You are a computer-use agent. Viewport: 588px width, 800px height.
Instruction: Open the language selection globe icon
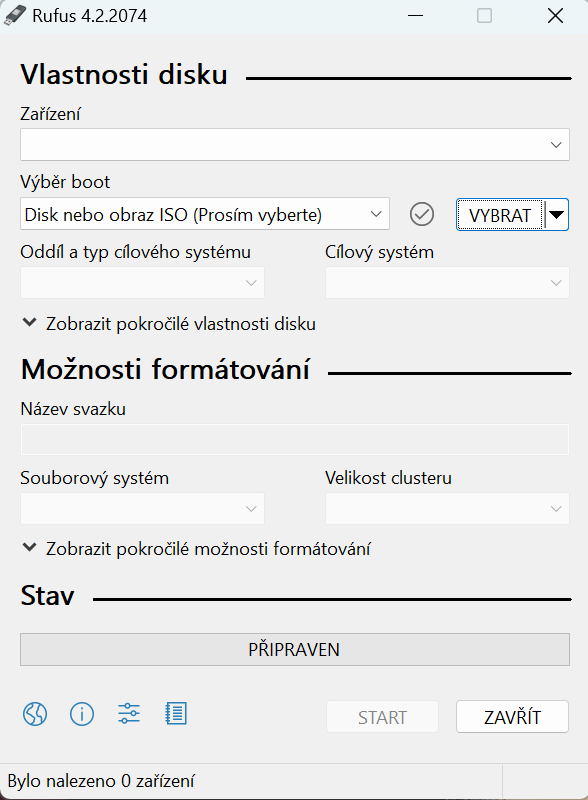pyautogui.click(x=35, y=713)
